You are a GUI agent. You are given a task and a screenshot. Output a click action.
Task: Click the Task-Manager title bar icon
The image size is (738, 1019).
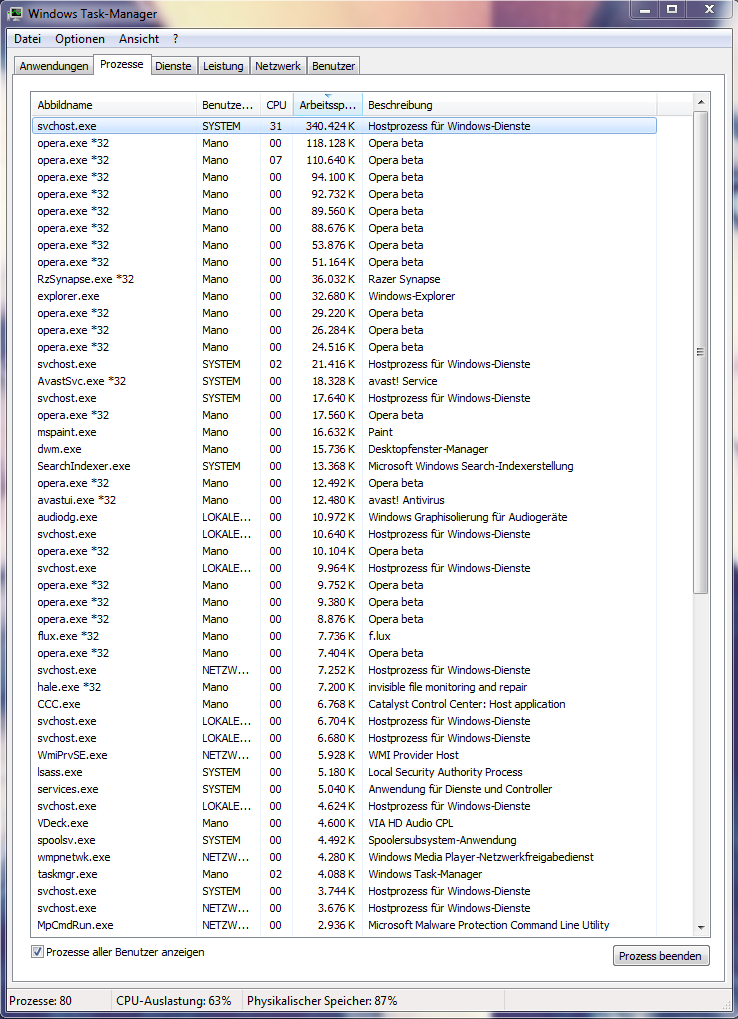point(16,12)
